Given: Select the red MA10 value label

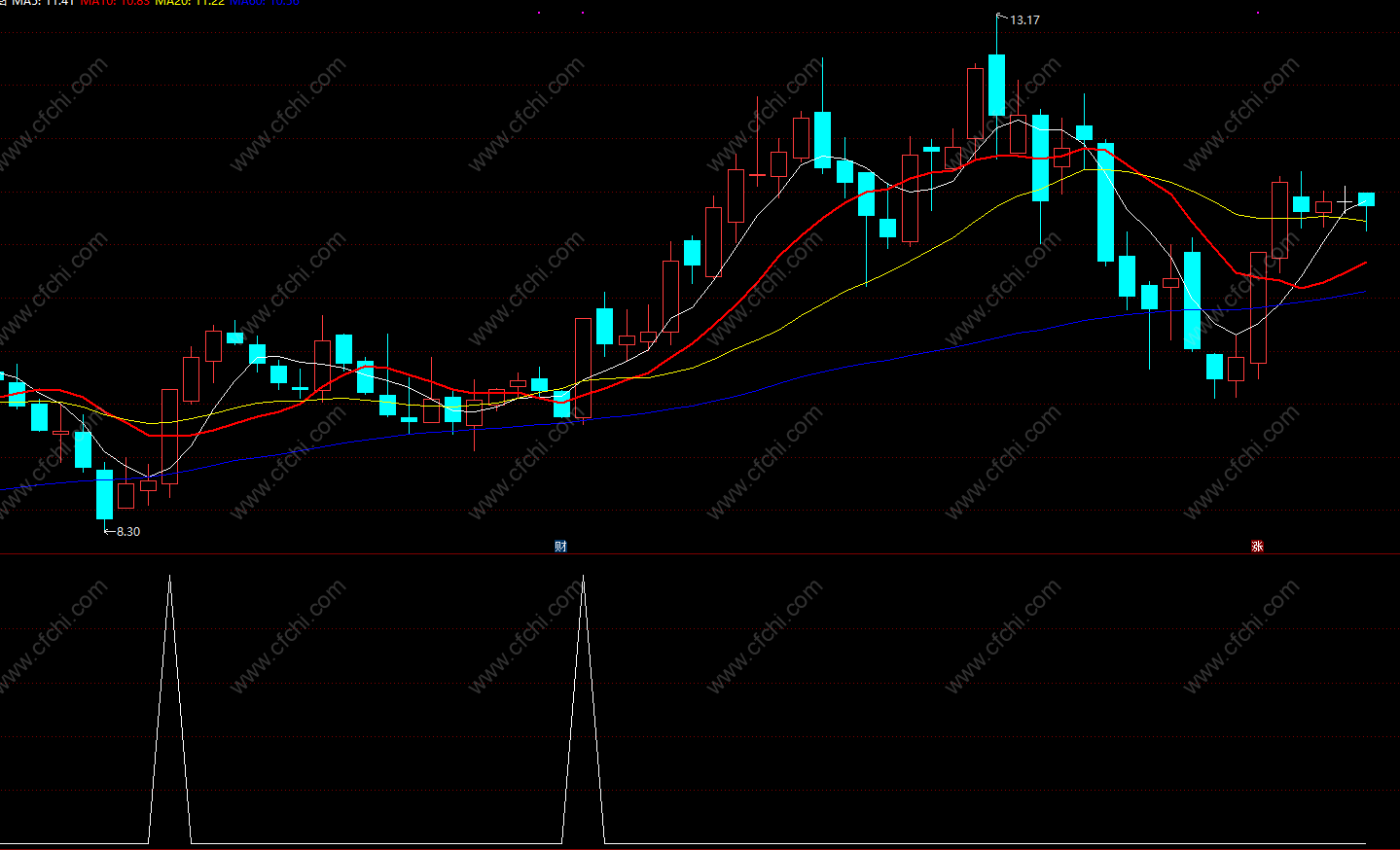Looking at the screenshot, I should [x=115, y=2].
